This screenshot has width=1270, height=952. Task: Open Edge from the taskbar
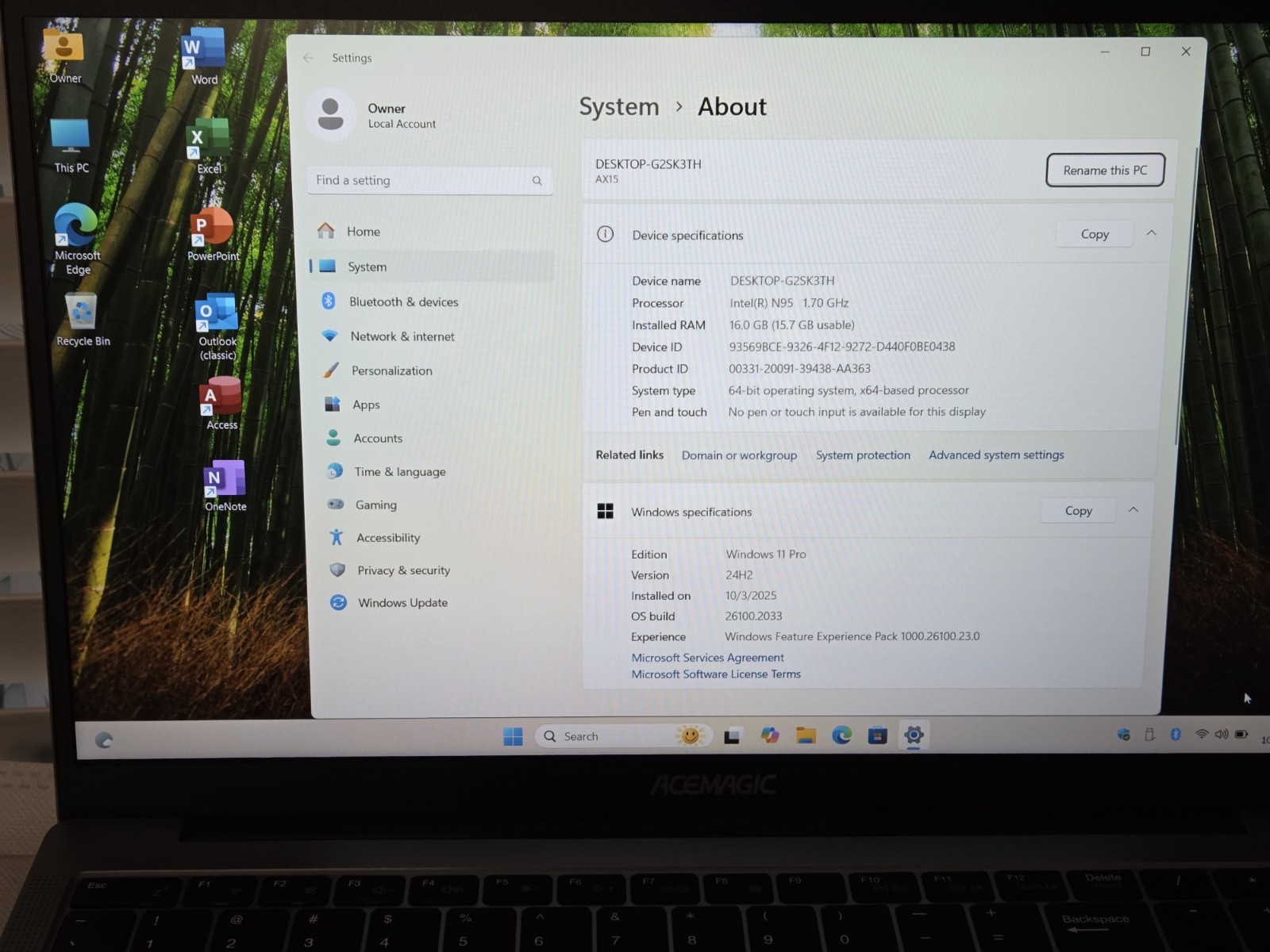coord(841,735)
